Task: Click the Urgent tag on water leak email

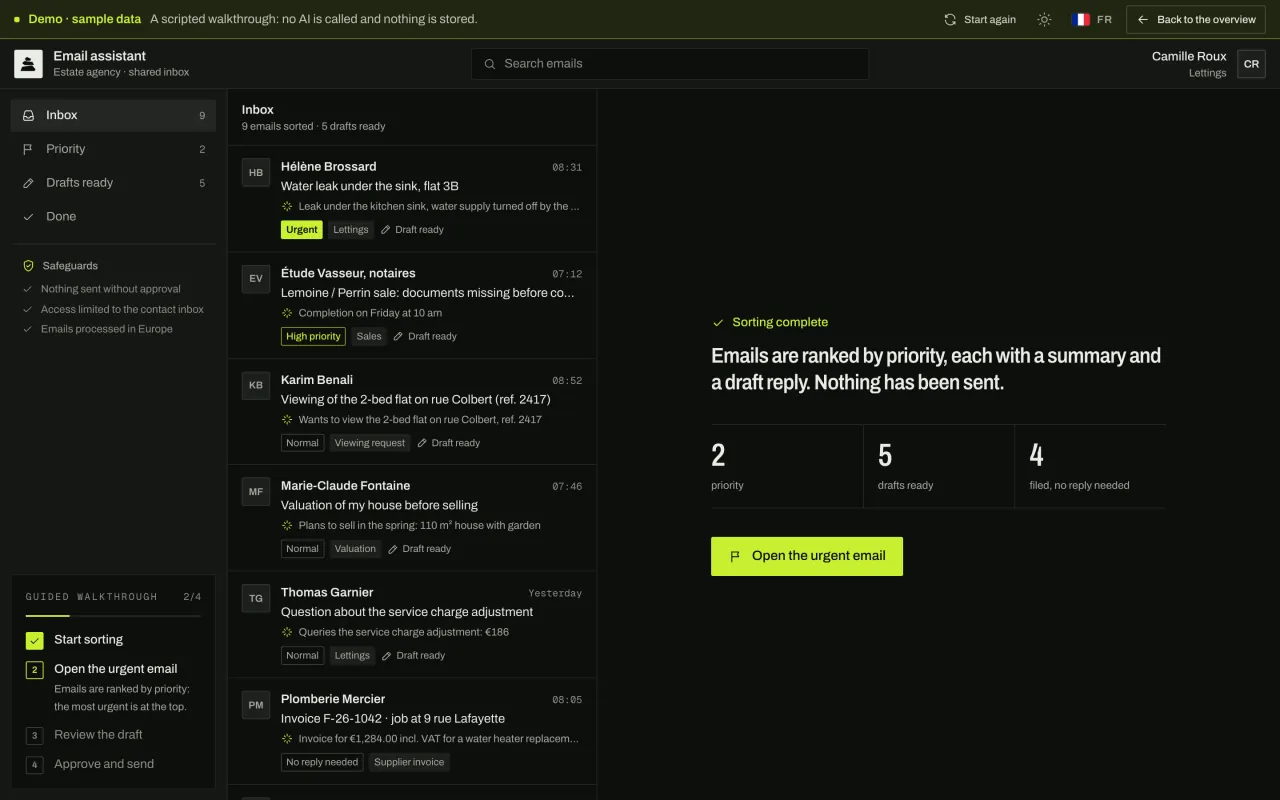Action: pyautogui.click(x=302, y=230)
